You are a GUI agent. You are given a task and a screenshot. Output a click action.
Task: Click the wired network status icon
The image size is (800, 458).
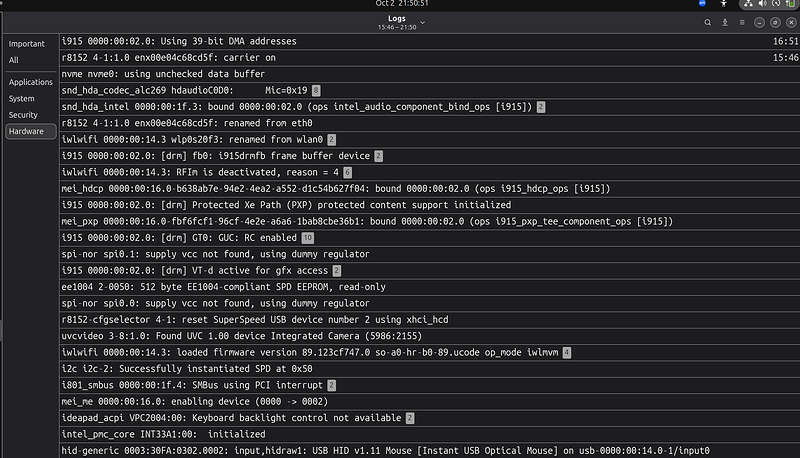click(748, 4)
